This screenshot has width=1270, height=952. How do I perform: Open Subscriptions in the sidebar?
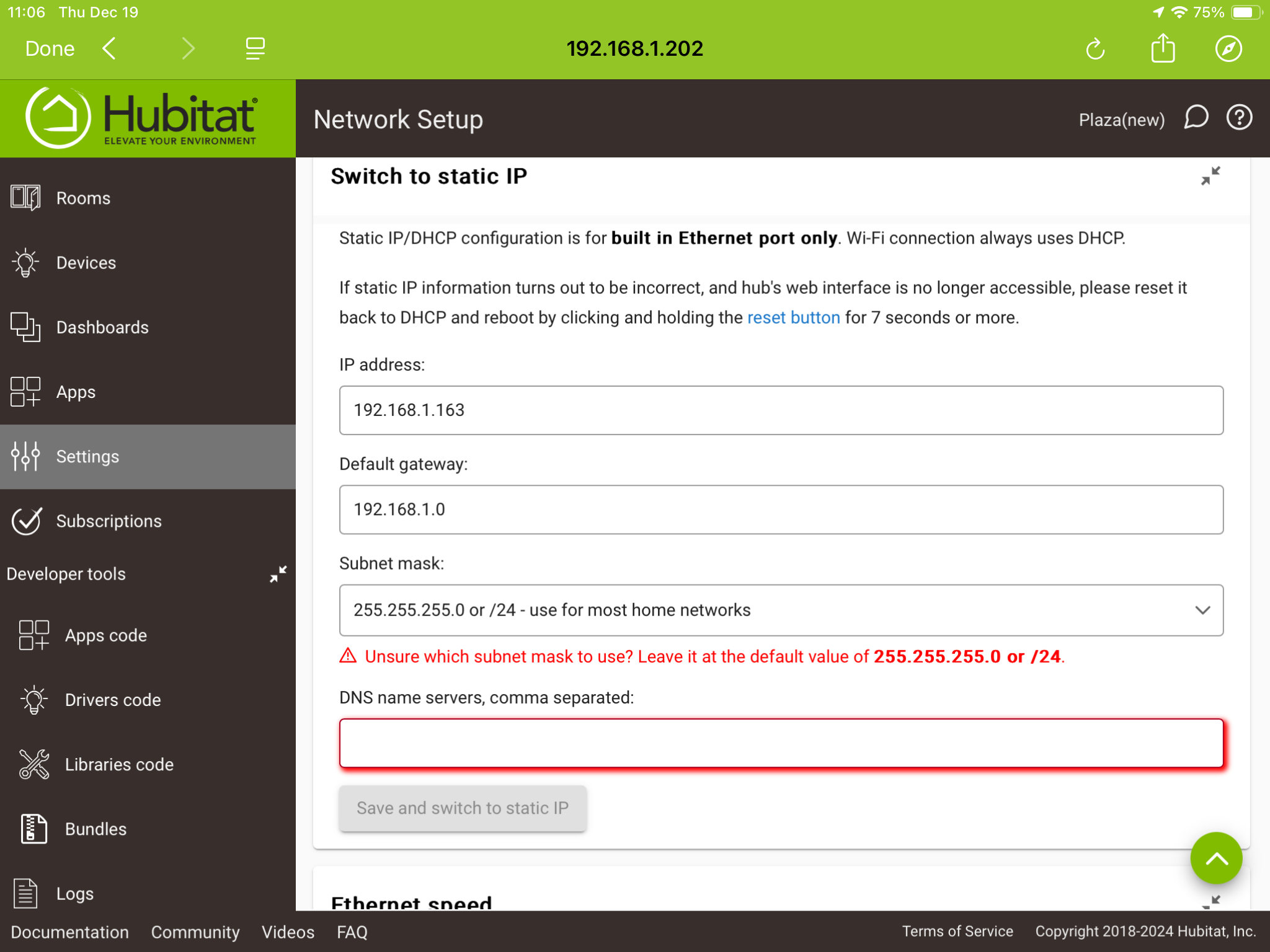tap(148, 521)
